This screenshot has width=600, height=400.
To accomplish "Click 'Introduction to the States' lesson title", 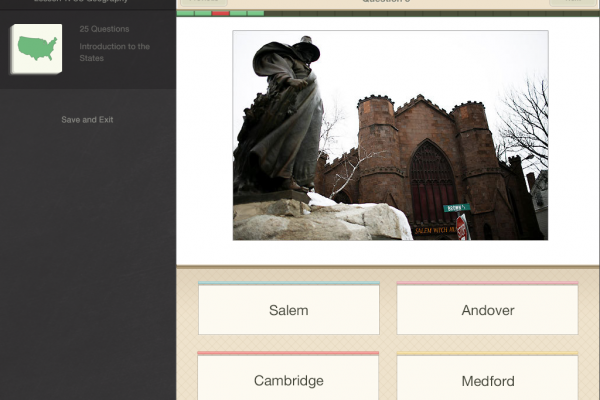I will [114, 52].
